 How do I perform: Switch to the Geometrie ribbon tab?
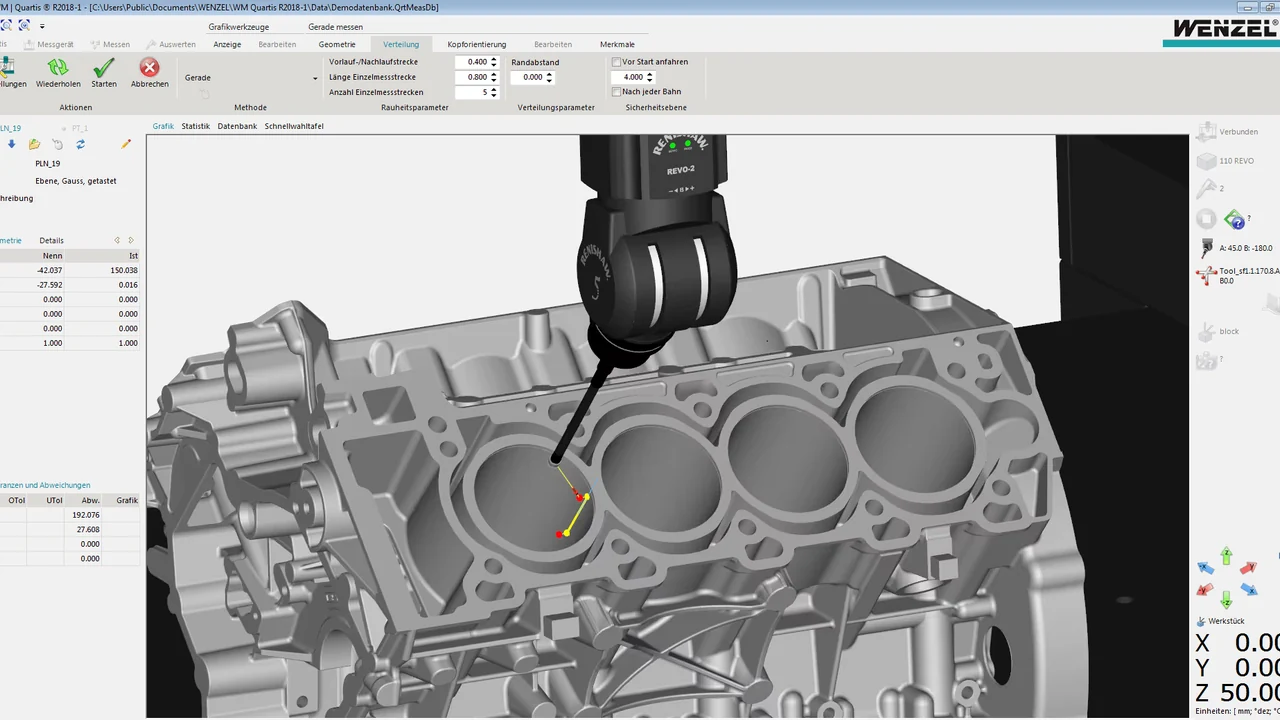coord(337,44)
